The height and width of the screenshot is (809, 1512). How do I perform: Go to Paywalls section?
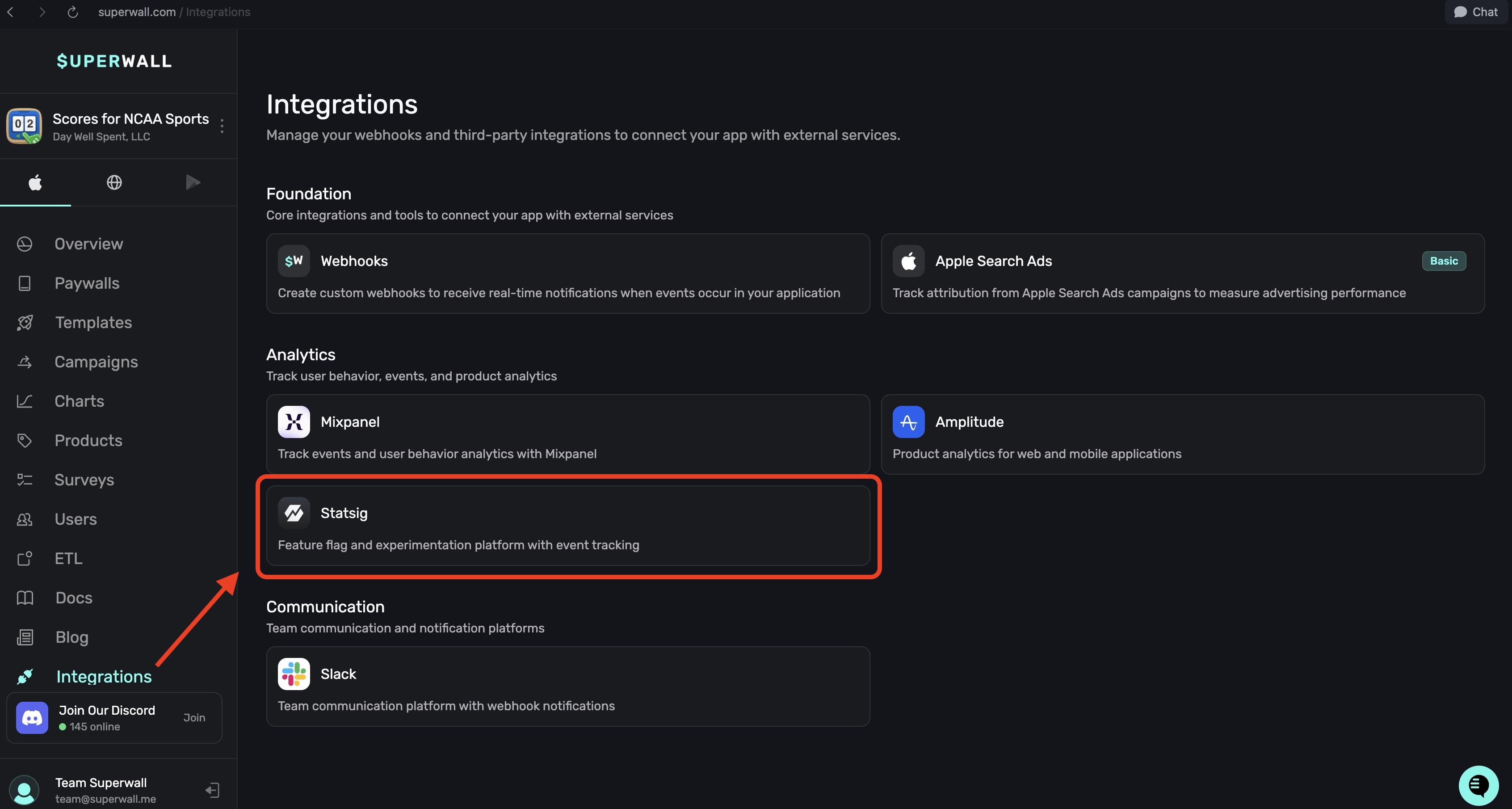87,283
